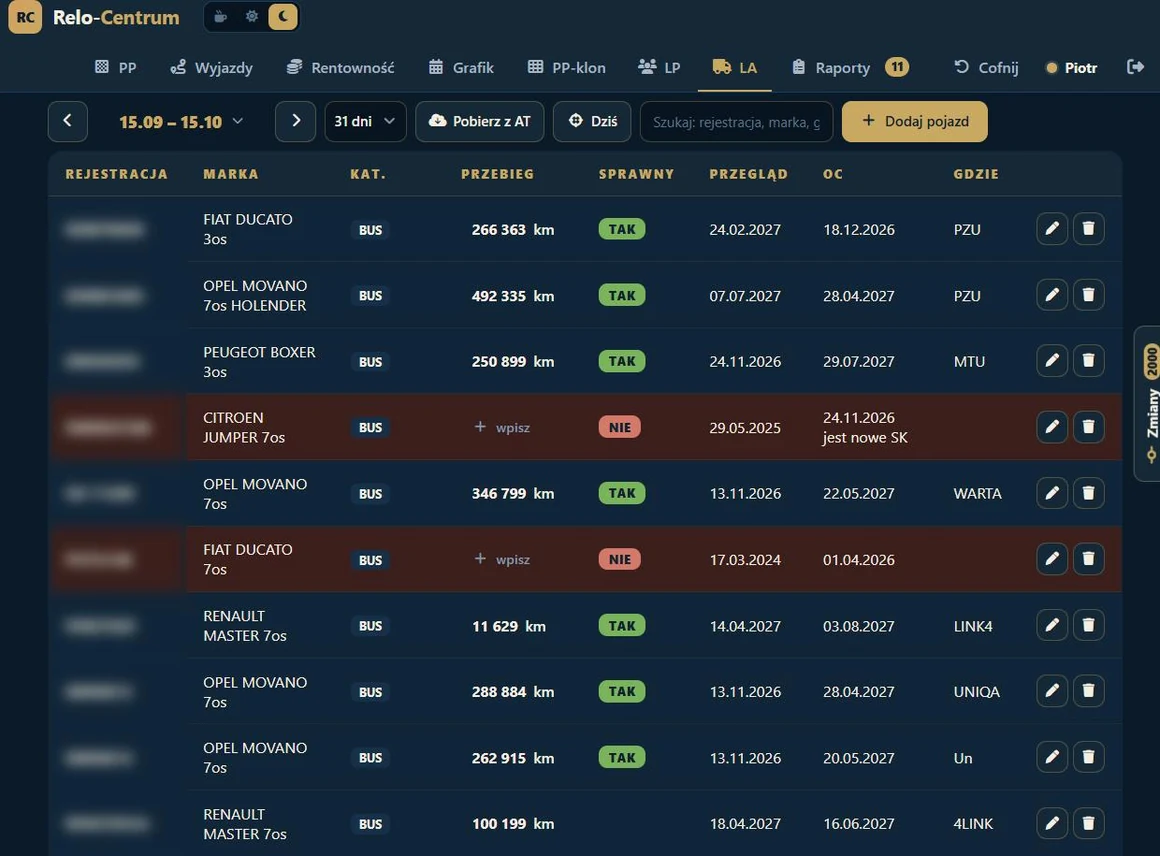Open the Grafik tab
The width and height of the screenshot is (1160, 856).
pyautogui.click(x=461, y=68)
